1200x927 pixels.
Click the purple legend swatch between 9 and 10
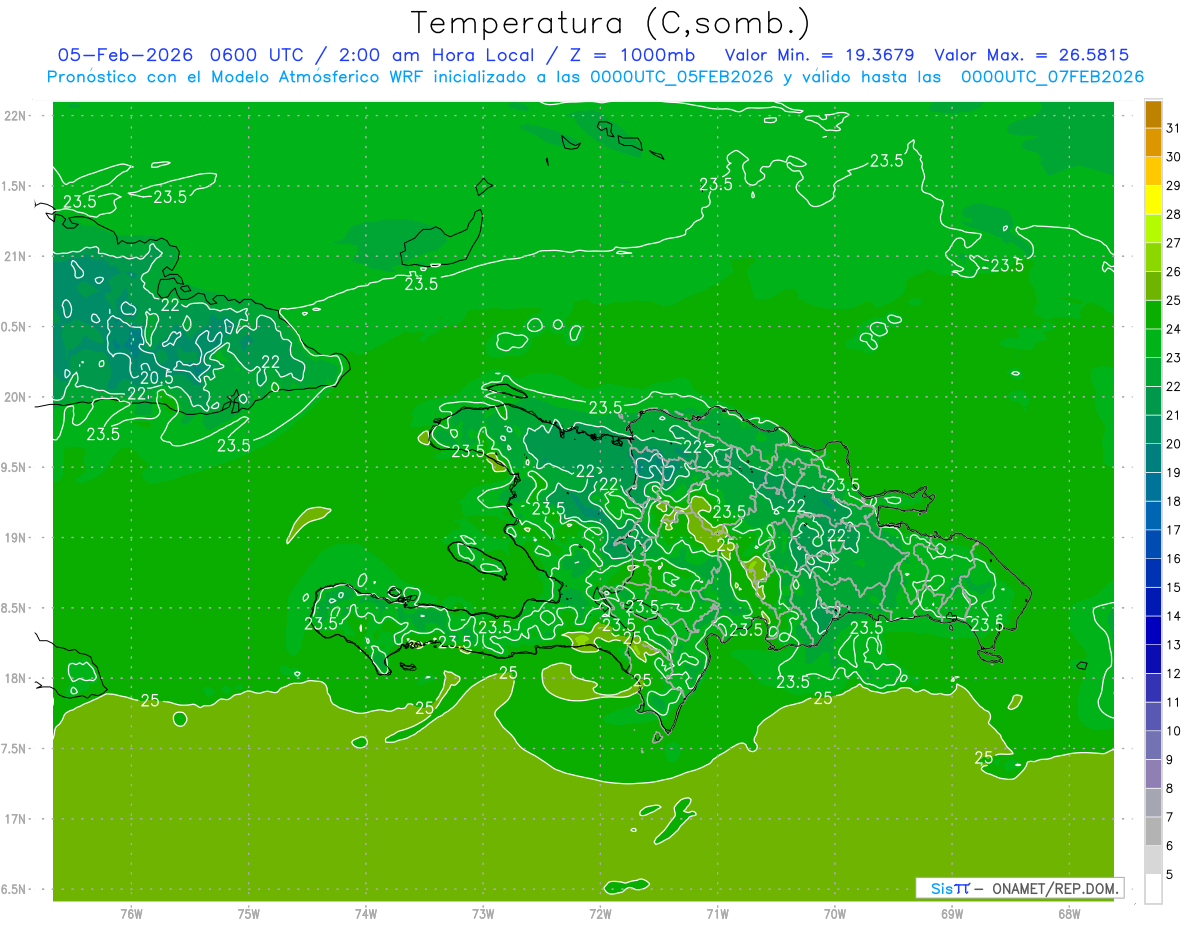pyautogui.click(x=1153, y=746)
